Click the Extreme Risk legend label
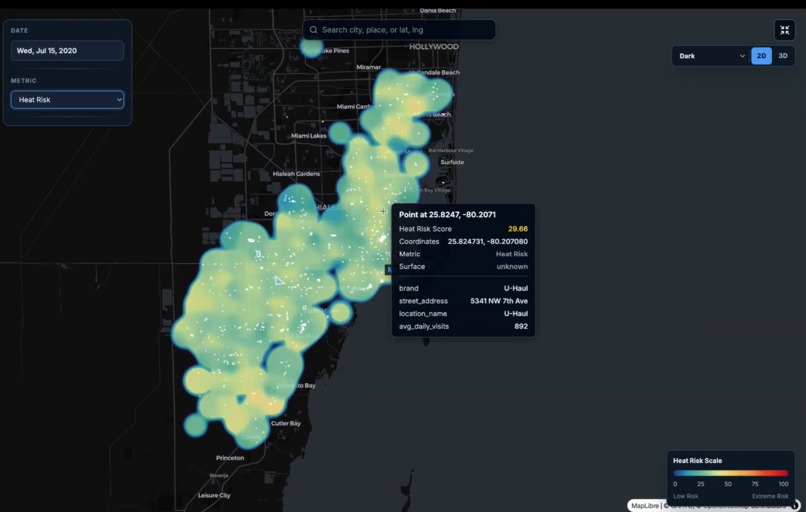 point(770,496)
